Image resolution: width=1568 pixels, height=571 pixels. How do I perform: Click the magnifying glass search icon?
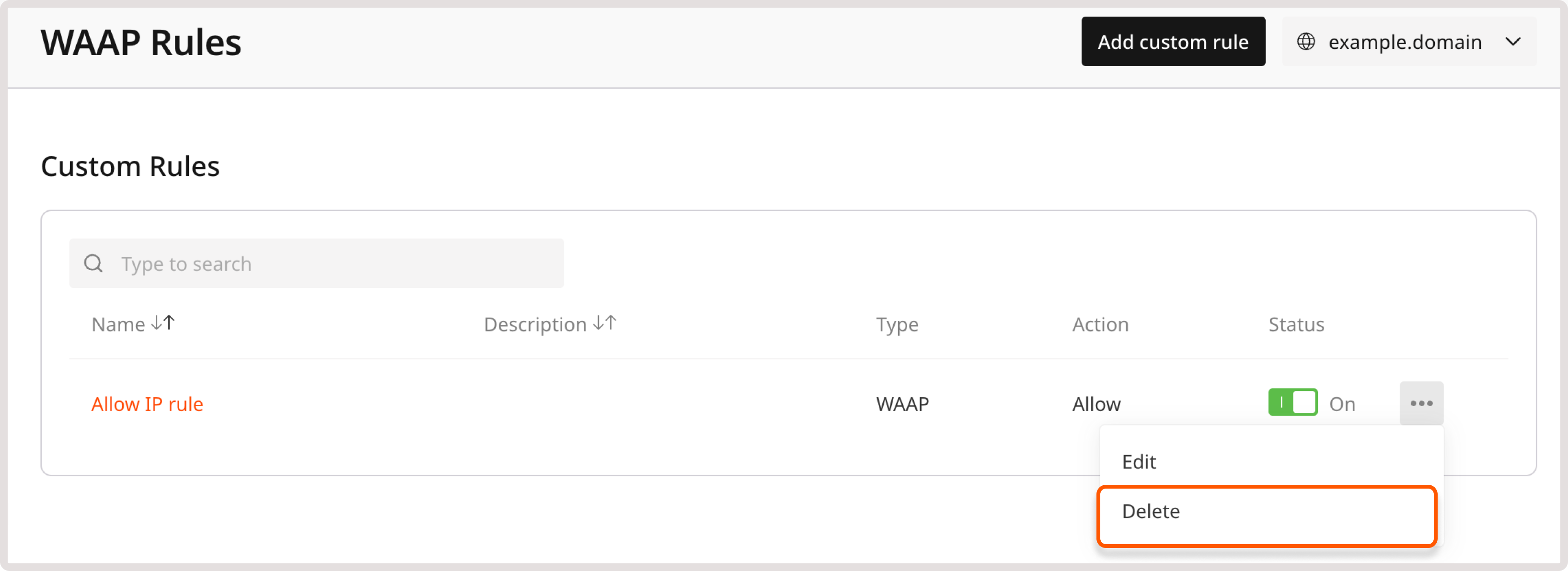(x=93, y=263)
